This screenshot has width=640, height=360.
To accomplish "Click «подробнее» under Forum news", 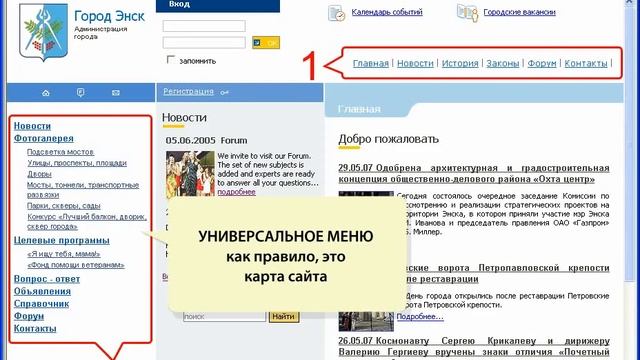I will (x=236, y=192).
